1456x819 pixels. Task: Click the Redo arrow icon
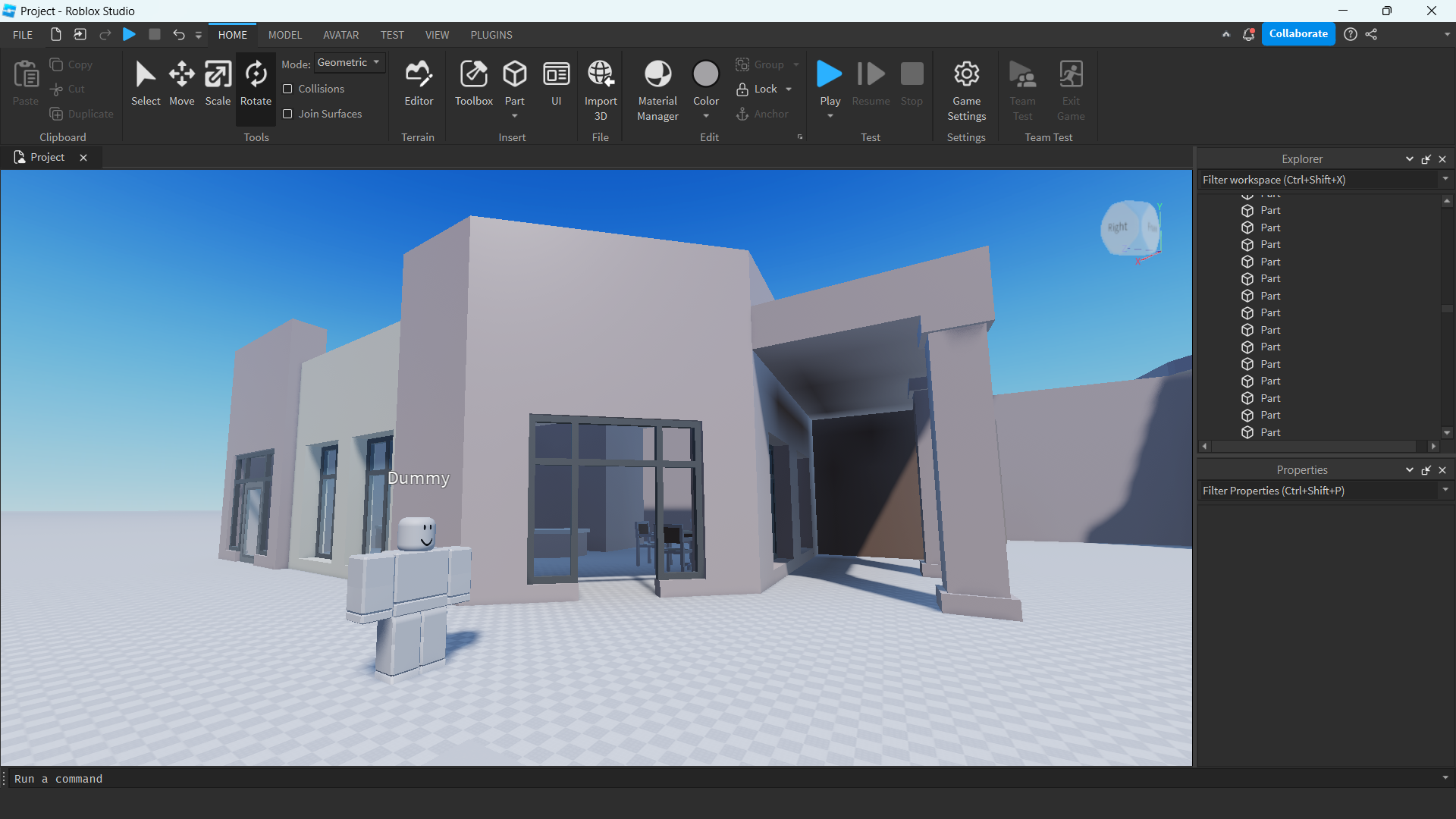[105, 34]
